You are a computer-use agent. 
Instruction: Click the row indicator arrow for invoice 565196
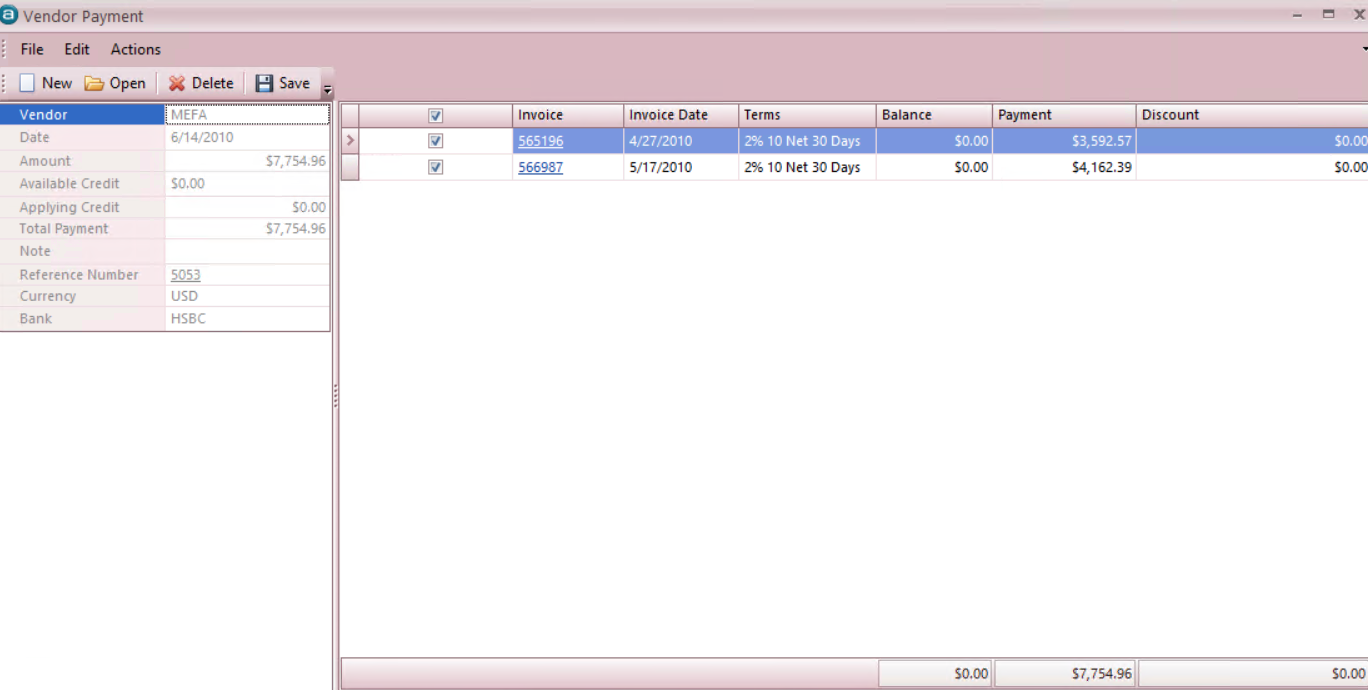[x=350, y=141]
